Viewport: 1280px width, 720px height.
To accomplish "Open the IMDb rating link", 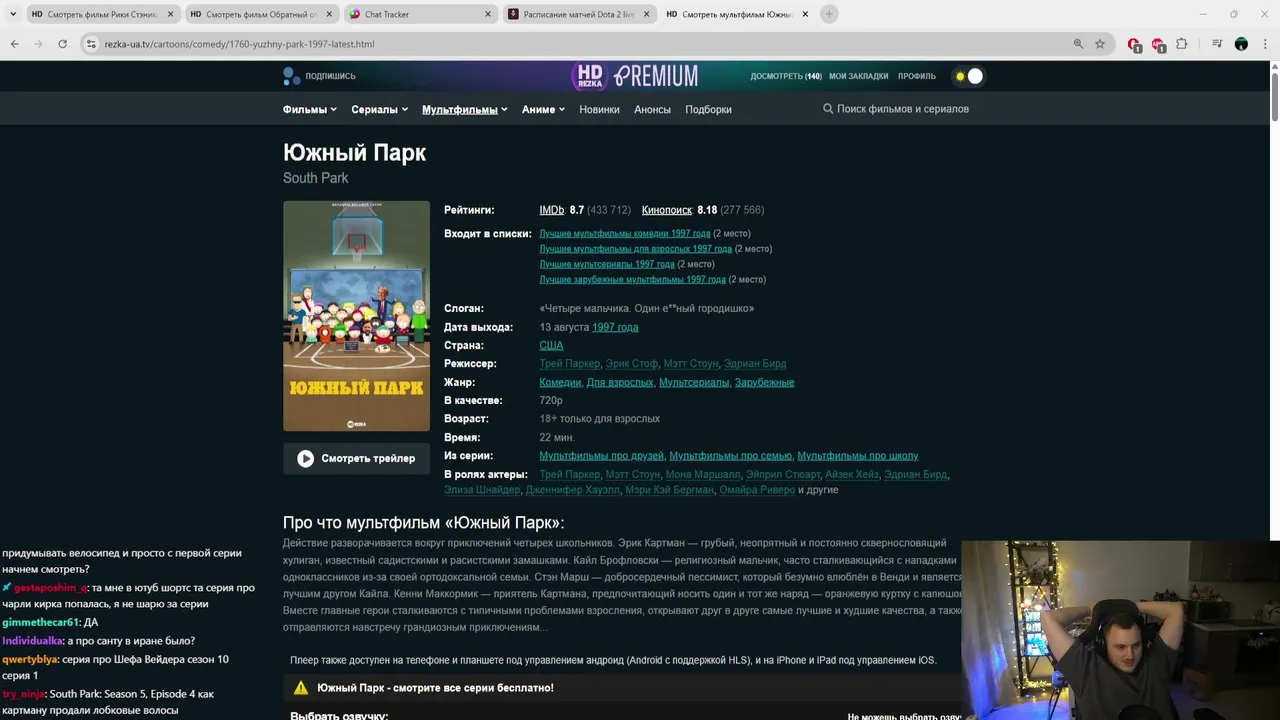I will click(x=552, y=210).
